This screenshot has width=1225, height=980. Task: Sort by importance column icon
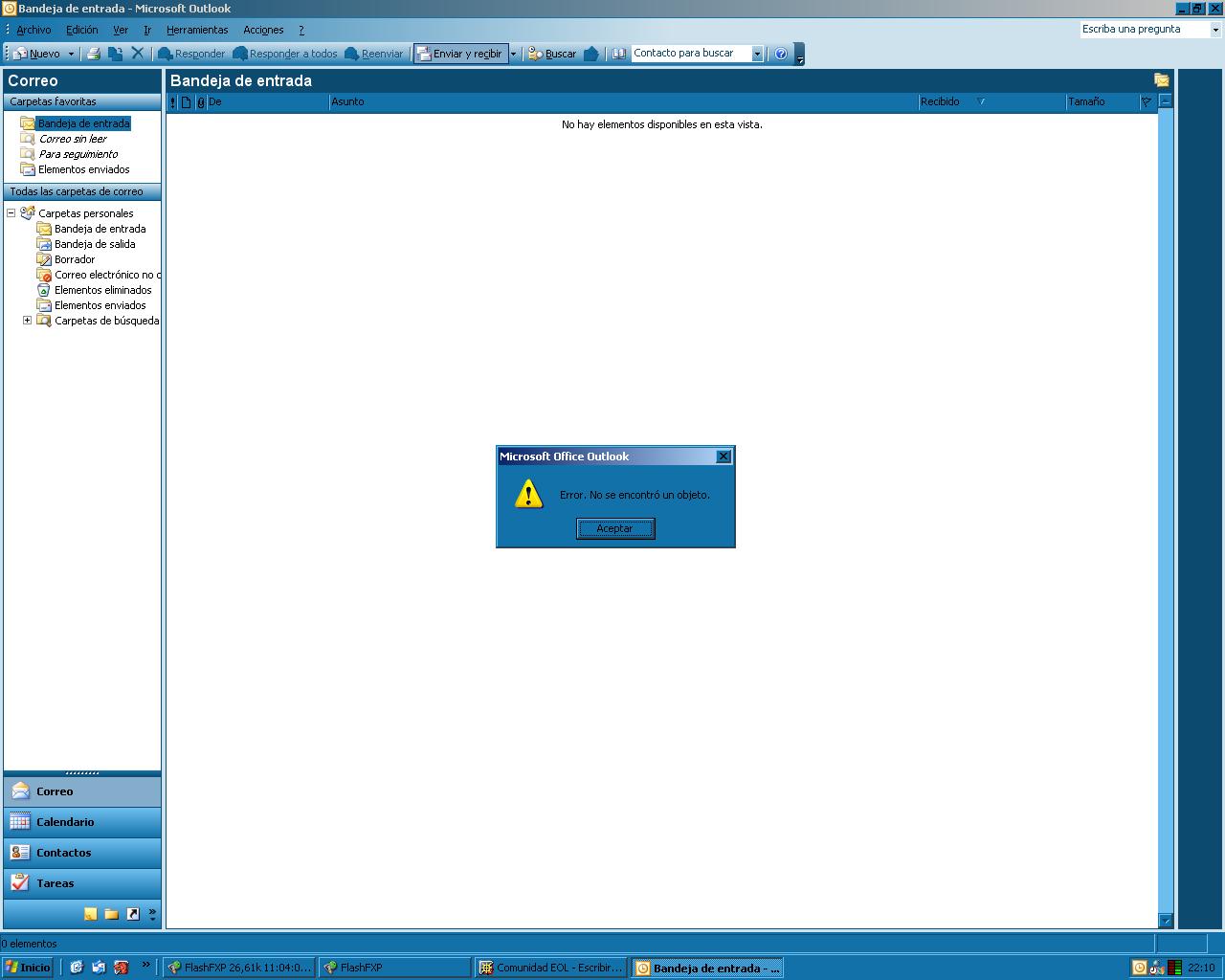coord(173,101)
